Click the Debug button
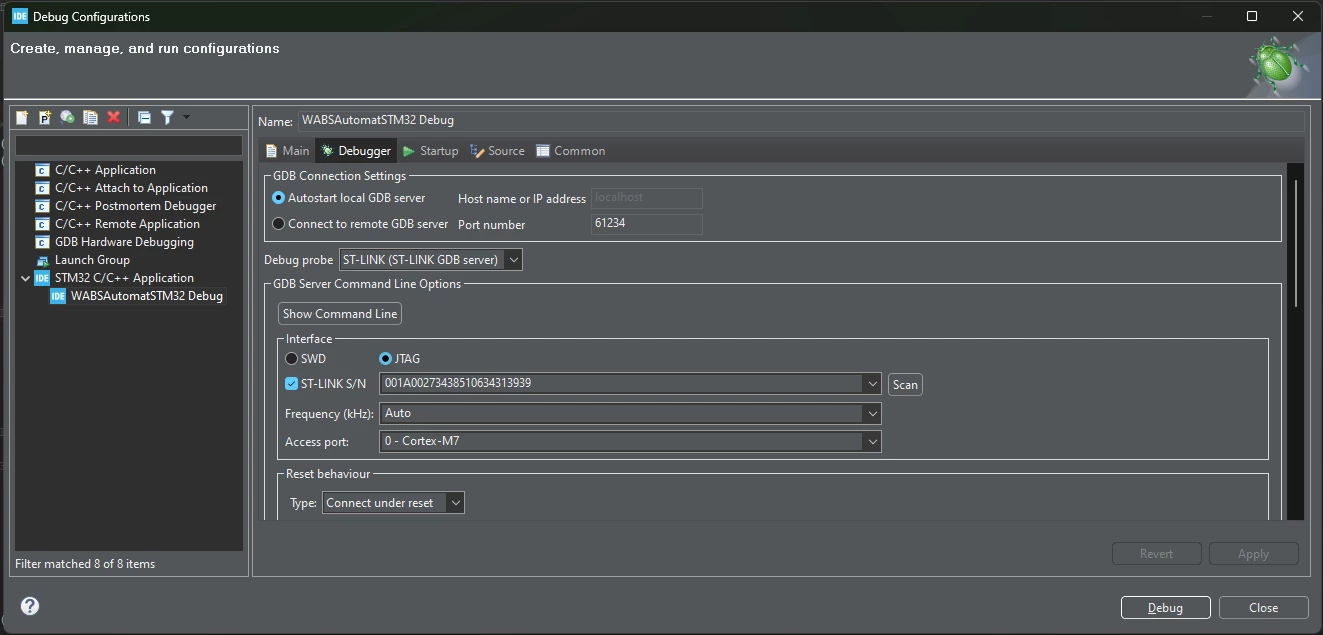1323x635 pixels. 1165,607
